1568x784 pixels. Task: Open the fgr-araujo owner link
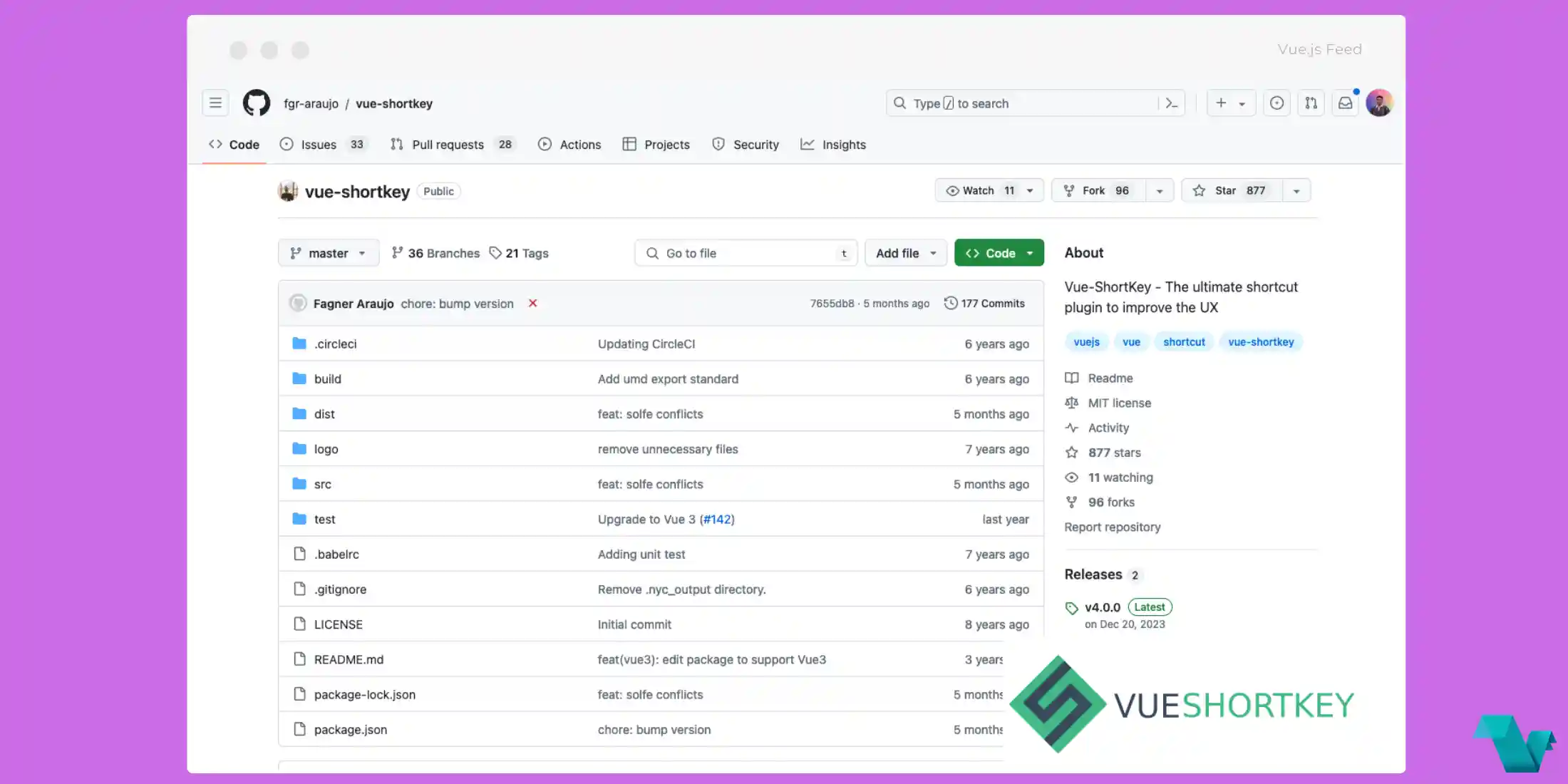(x=311, y=103)
